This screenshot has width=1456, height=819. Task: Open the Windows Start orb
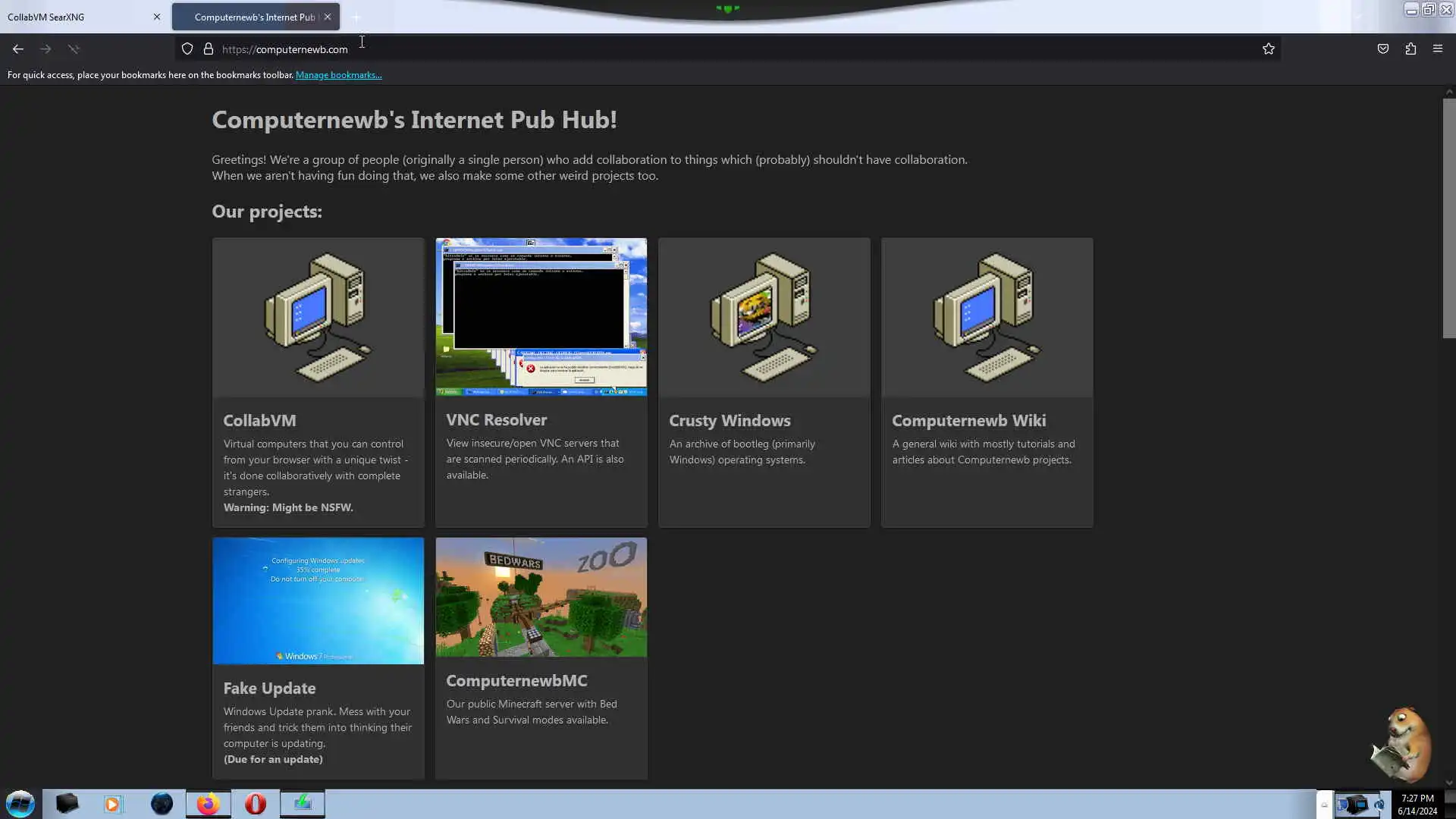click(x=20, y=804)
